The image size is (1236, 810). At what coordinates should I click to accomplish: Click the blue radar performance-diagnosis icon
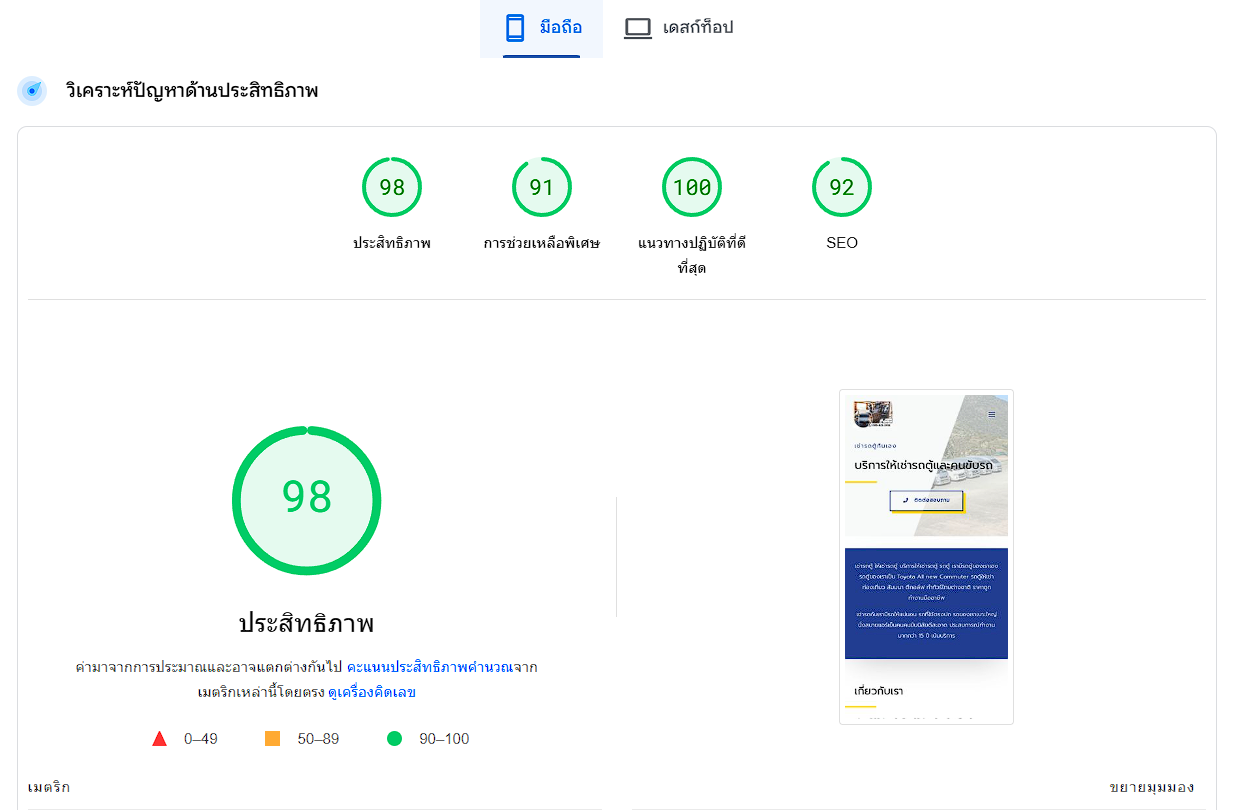pyautogui.click(x=32, y=91)
